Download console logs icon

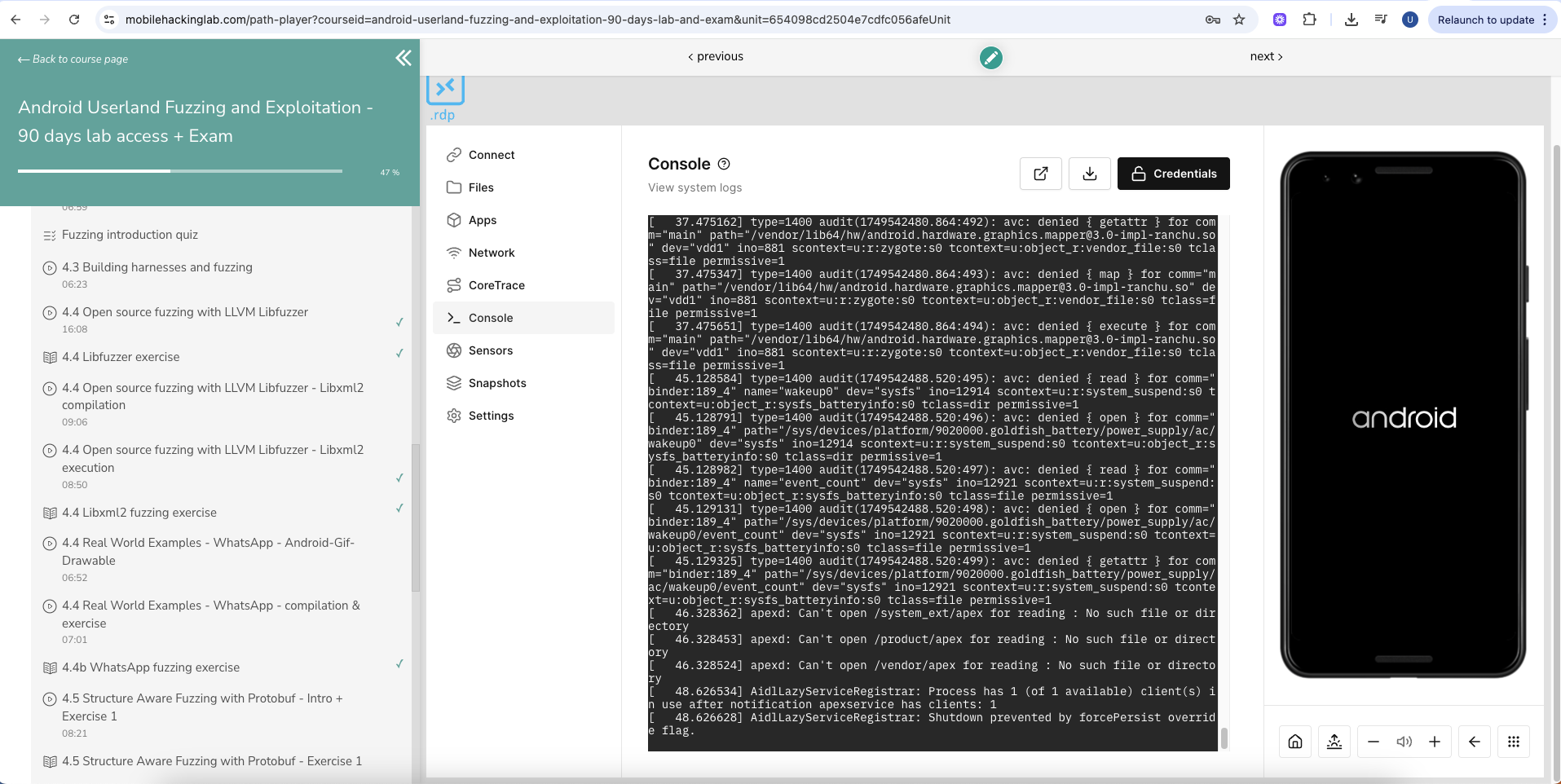[x=1090, y=174]
